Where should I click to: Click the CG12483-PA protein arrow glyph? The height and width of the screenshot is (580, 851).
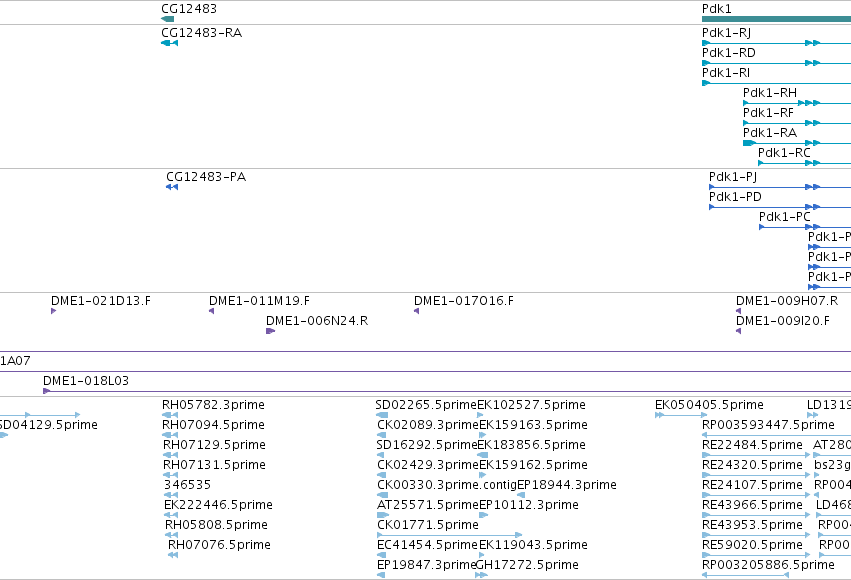pos(172,187)
